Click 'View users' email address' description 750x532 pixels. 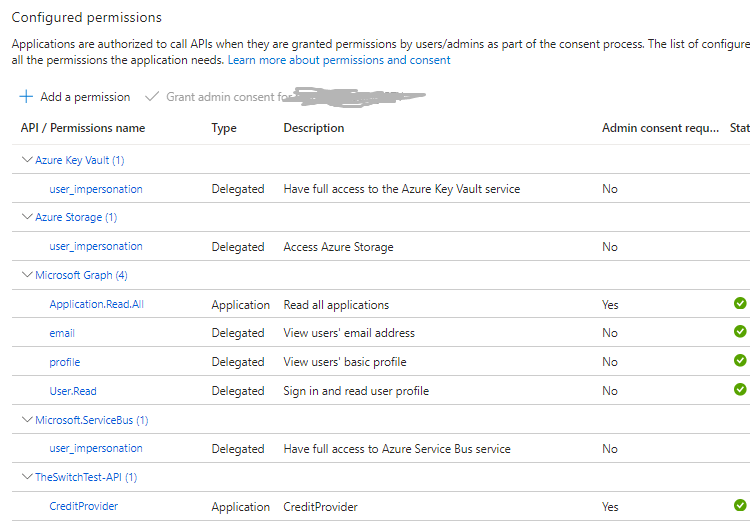349,333
